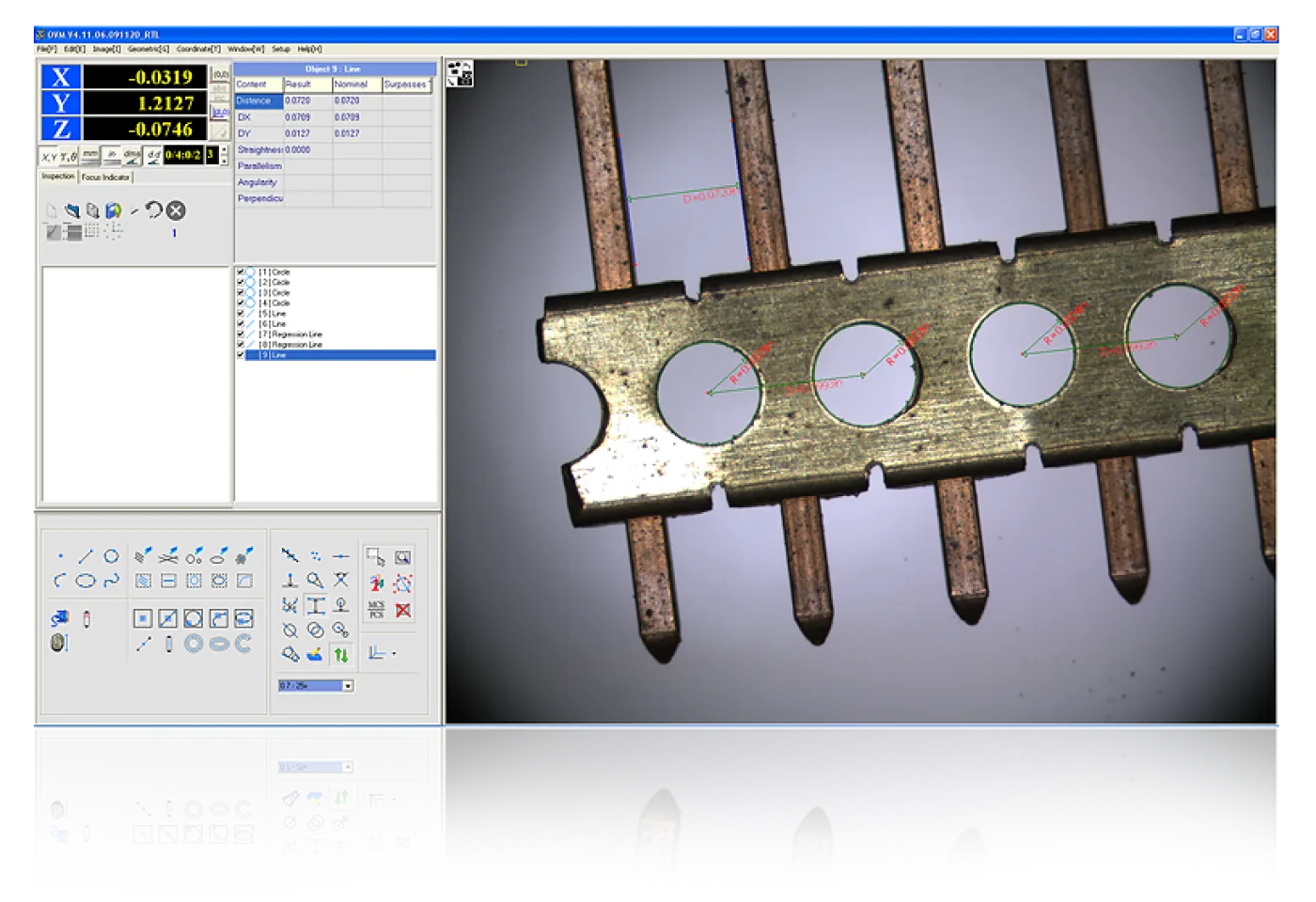Open the Image menu
Viewport: 1316px width, 902px height.
[106, 49]
